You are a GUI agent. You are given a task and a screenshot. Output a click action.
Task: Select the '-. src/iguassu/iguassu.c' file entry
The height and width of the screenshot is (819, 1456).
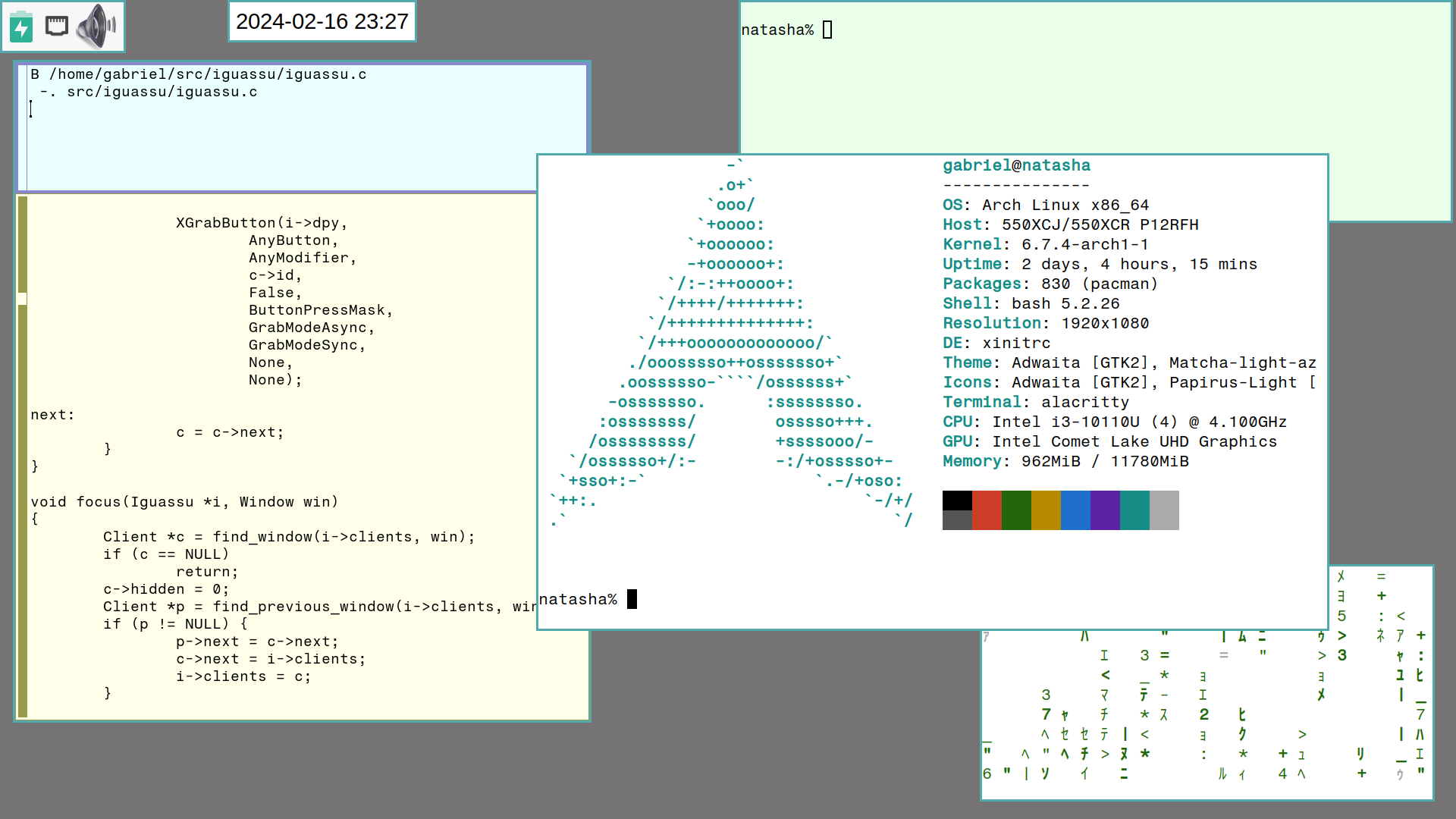(149, 92)
